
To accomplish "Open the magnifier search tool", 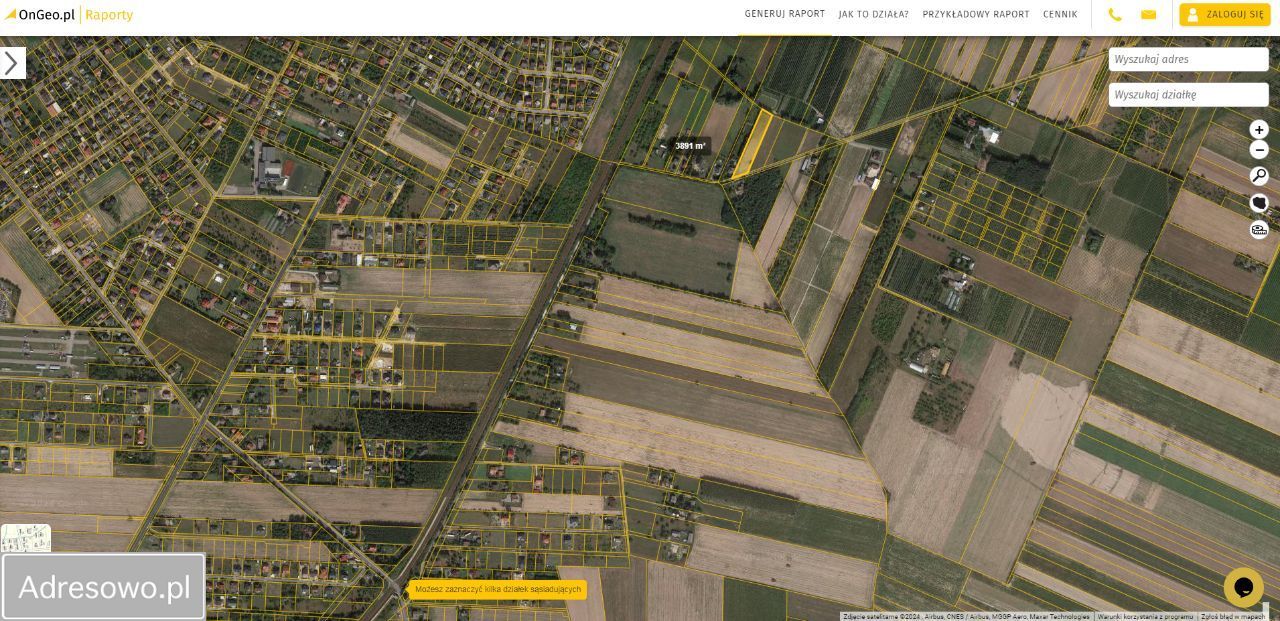I will 1259,176.
